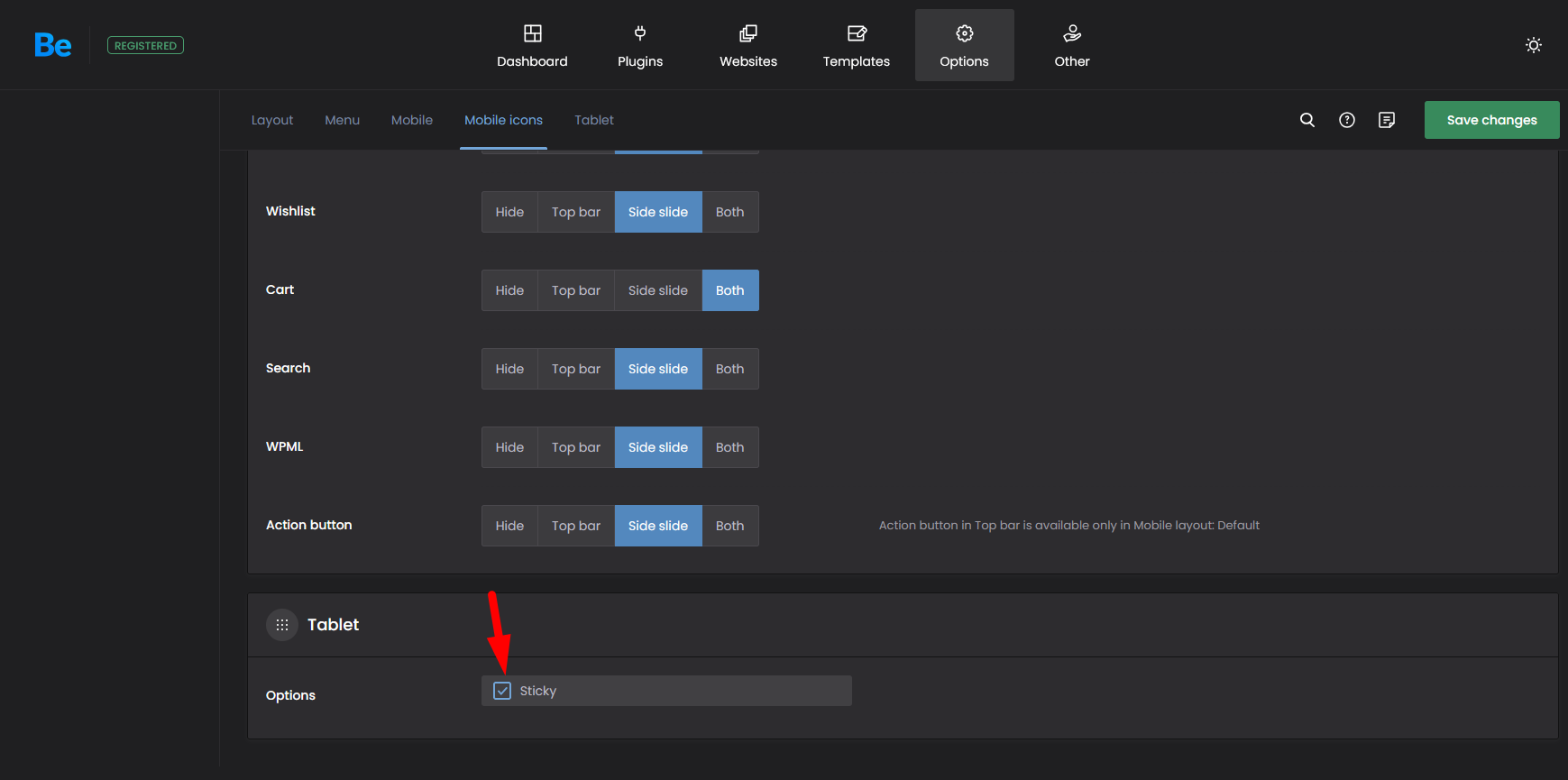Uncheck the Sticky checkbox
Screen dimensions: 1568x780
(x=502, y=691)
